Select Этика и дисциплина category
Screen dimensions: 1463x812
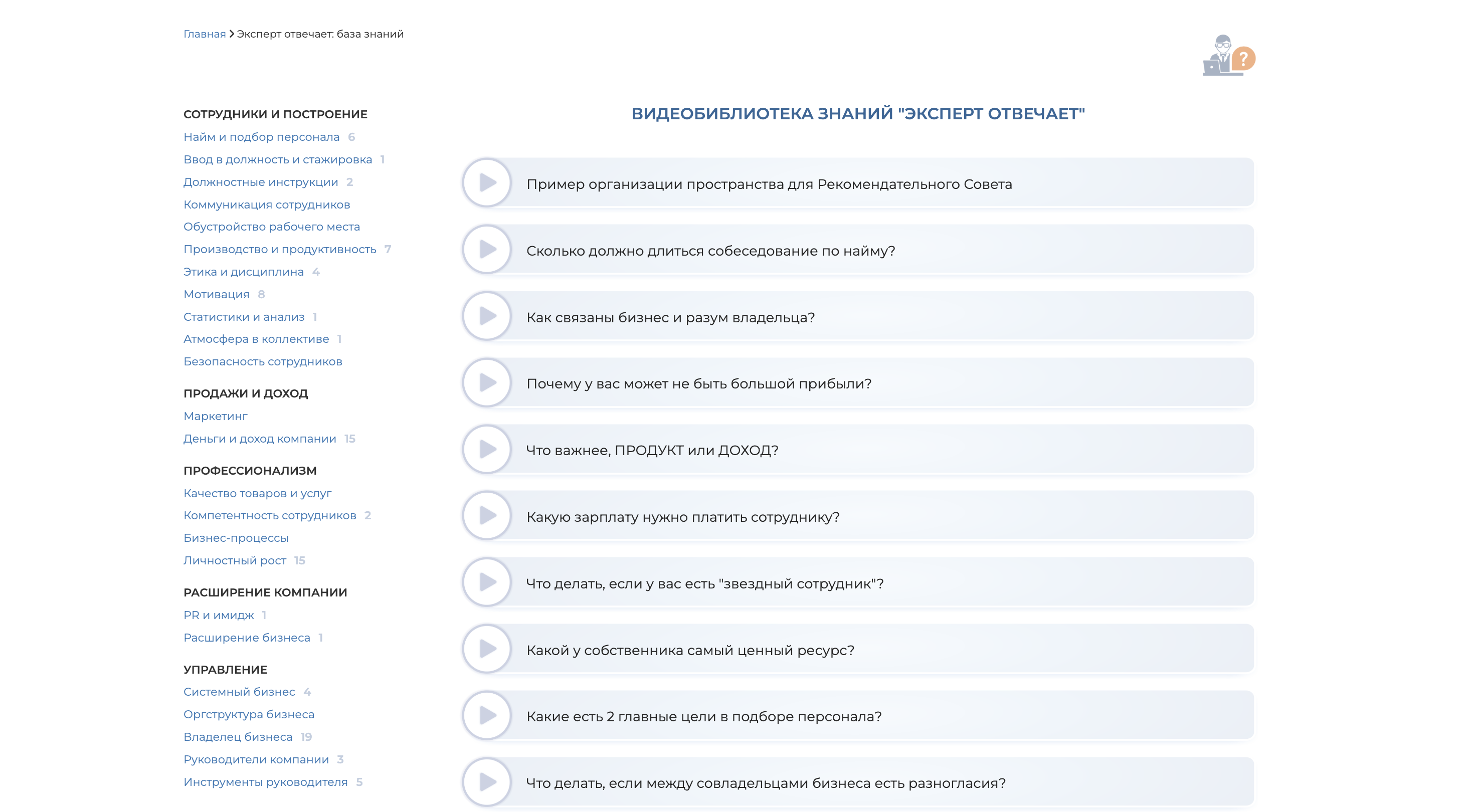[x=243, y=272]
